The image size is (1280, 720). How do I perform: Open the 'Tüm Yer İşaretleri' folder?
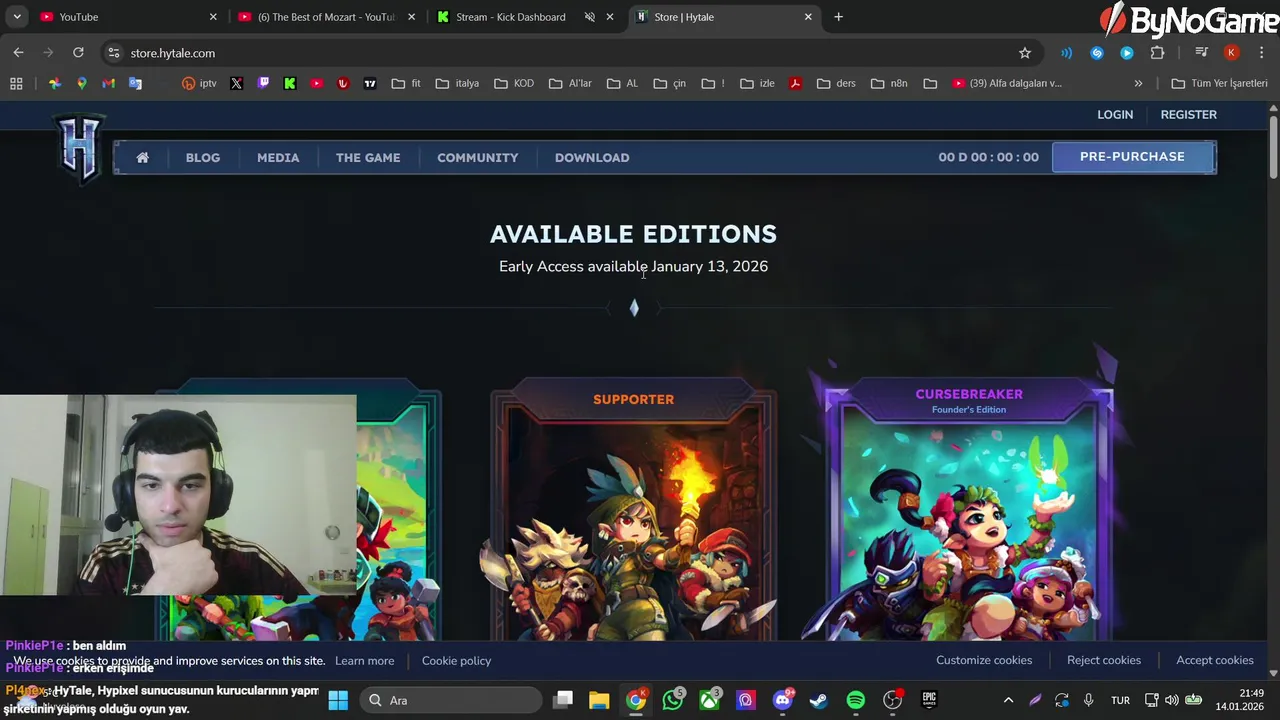[1219, 83]
